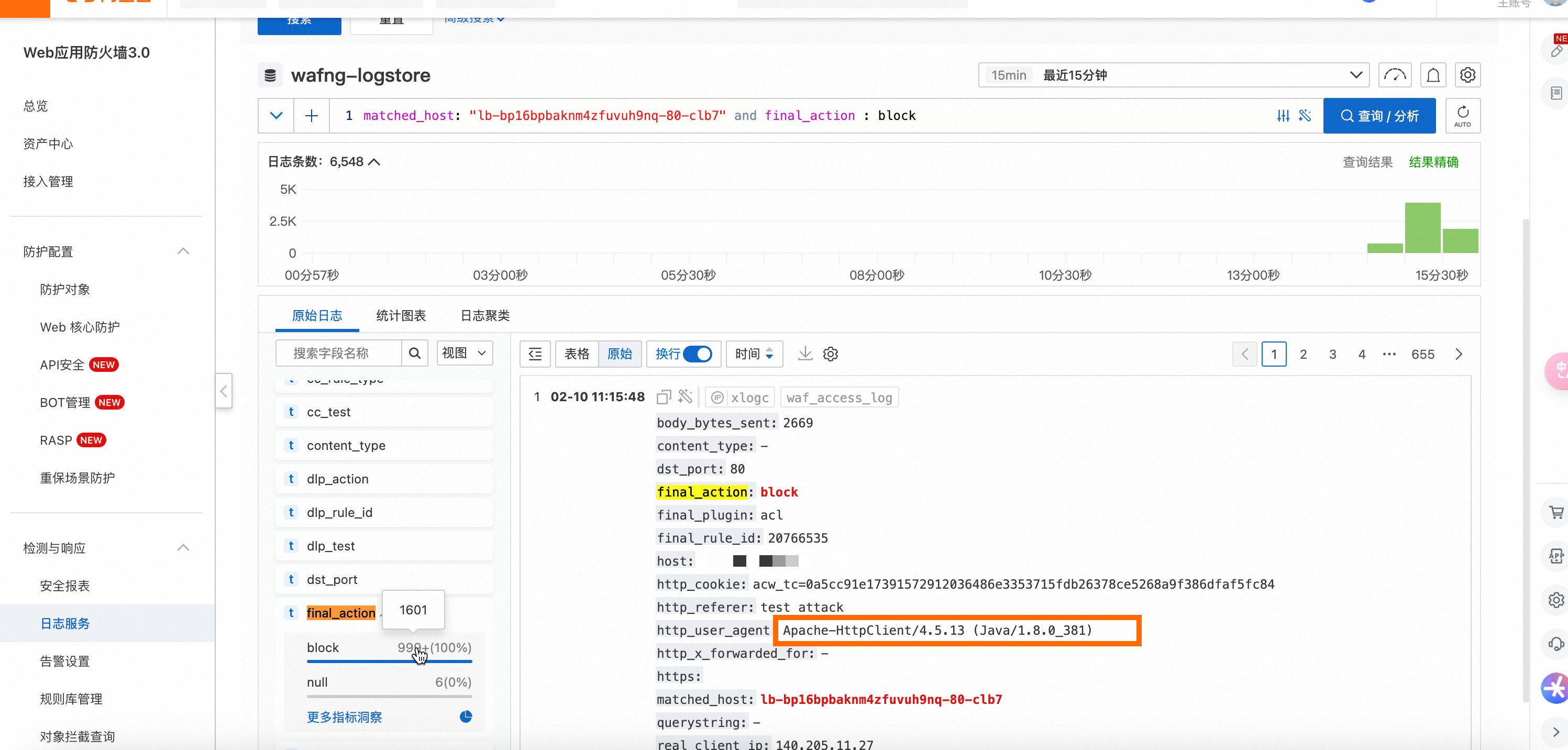This screenshot has height=750, width=1568.
Task: Click the 更多指标洞察 link
Action: [x=344, y=717]
